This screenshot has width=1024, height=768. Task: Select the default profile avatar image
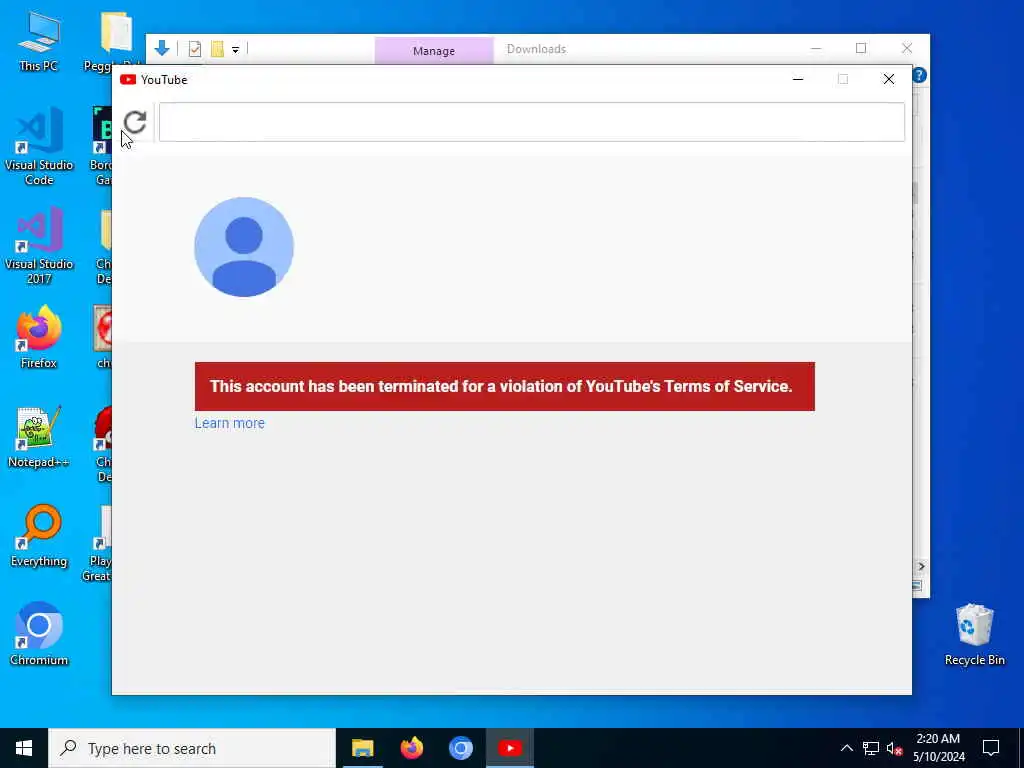click(x=244, y=247)
